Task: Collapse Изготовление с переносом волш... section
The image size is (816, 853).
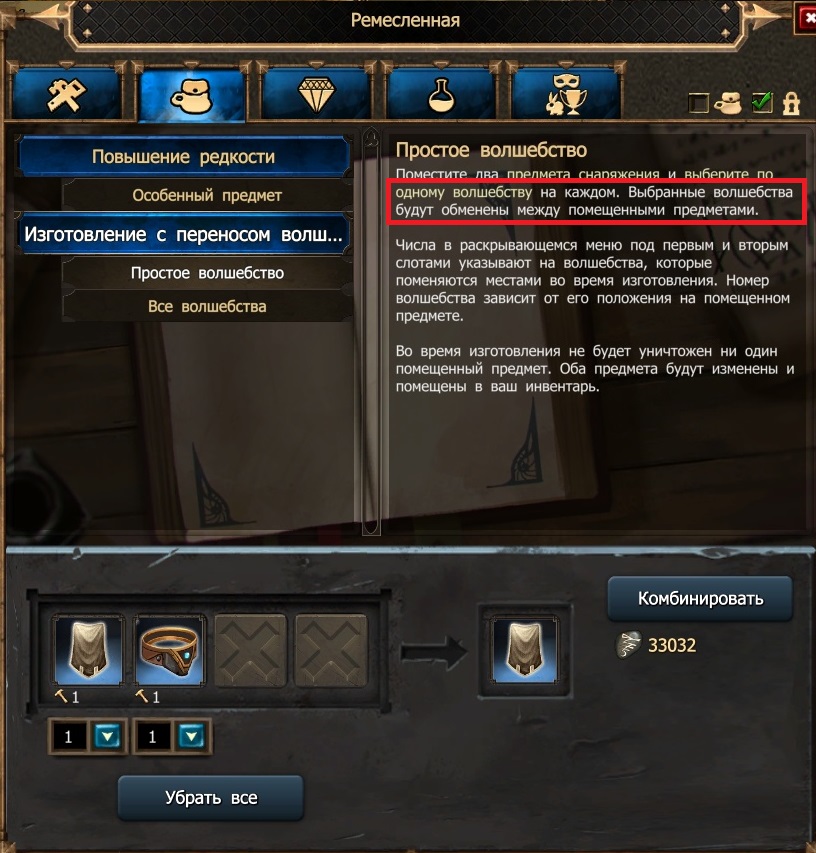Action: 184,234
